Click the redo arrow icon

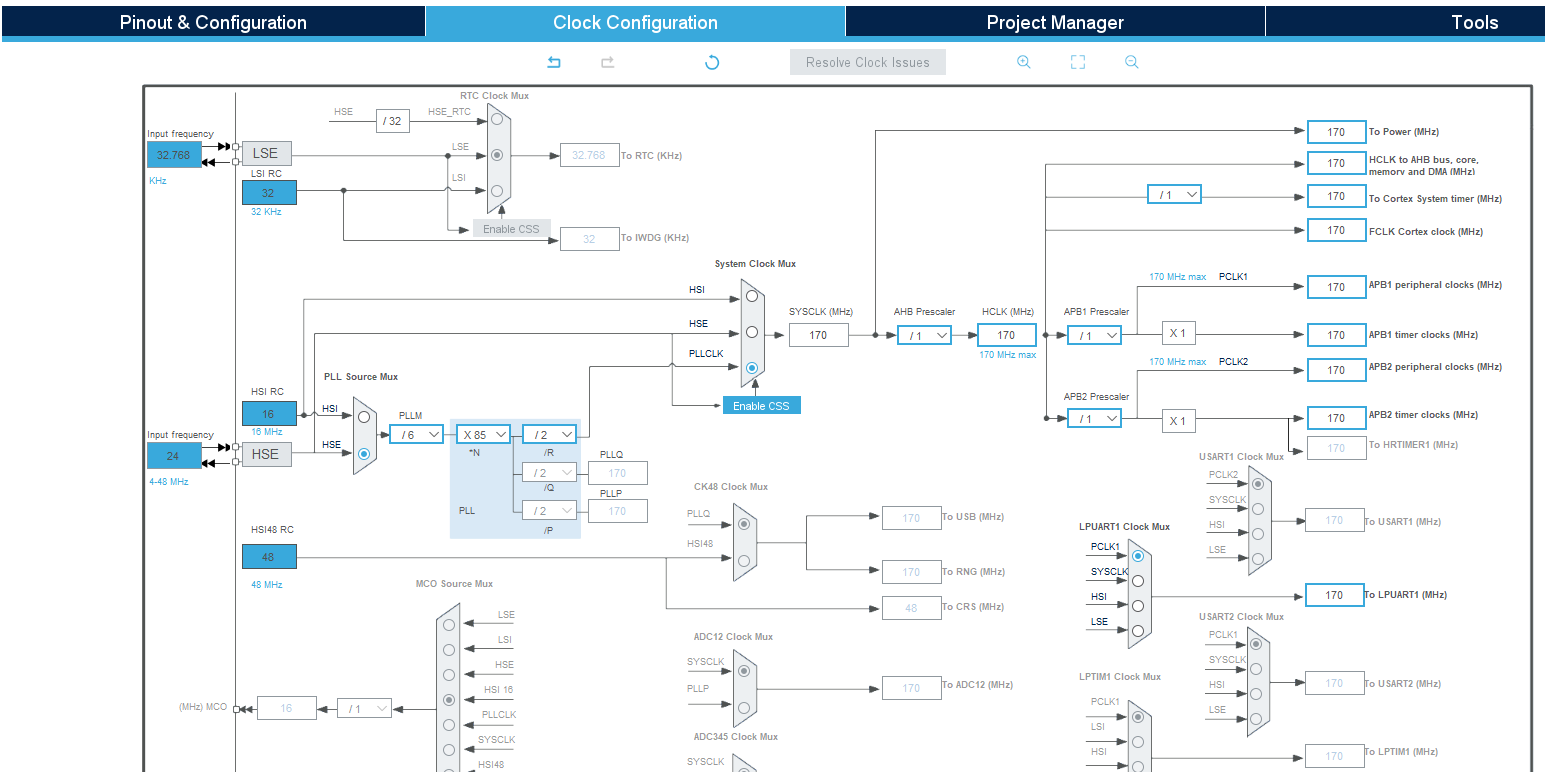tap(607, 62)
